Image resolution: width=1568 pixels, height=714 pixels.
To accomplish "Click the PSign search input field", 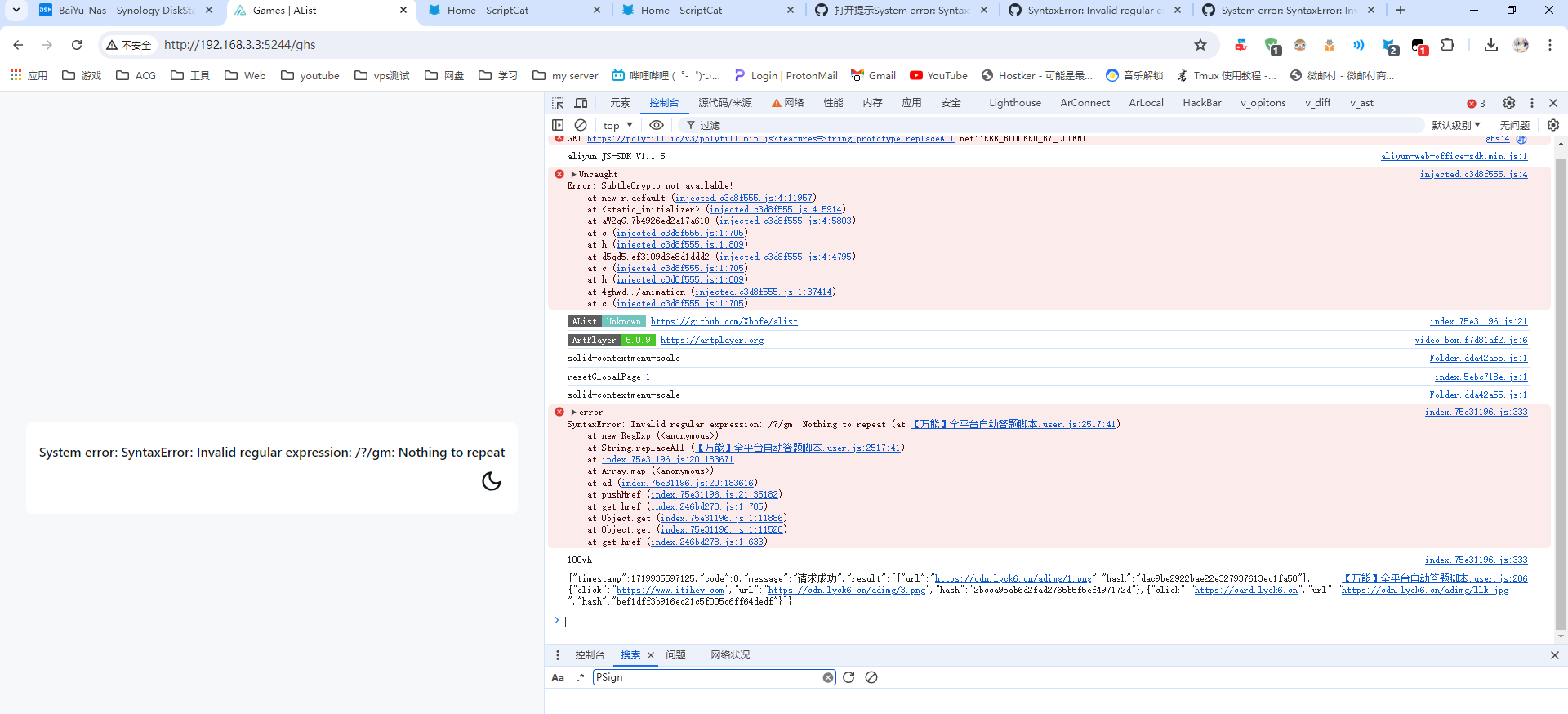I will pyautogui.click(x=706, y=677).
